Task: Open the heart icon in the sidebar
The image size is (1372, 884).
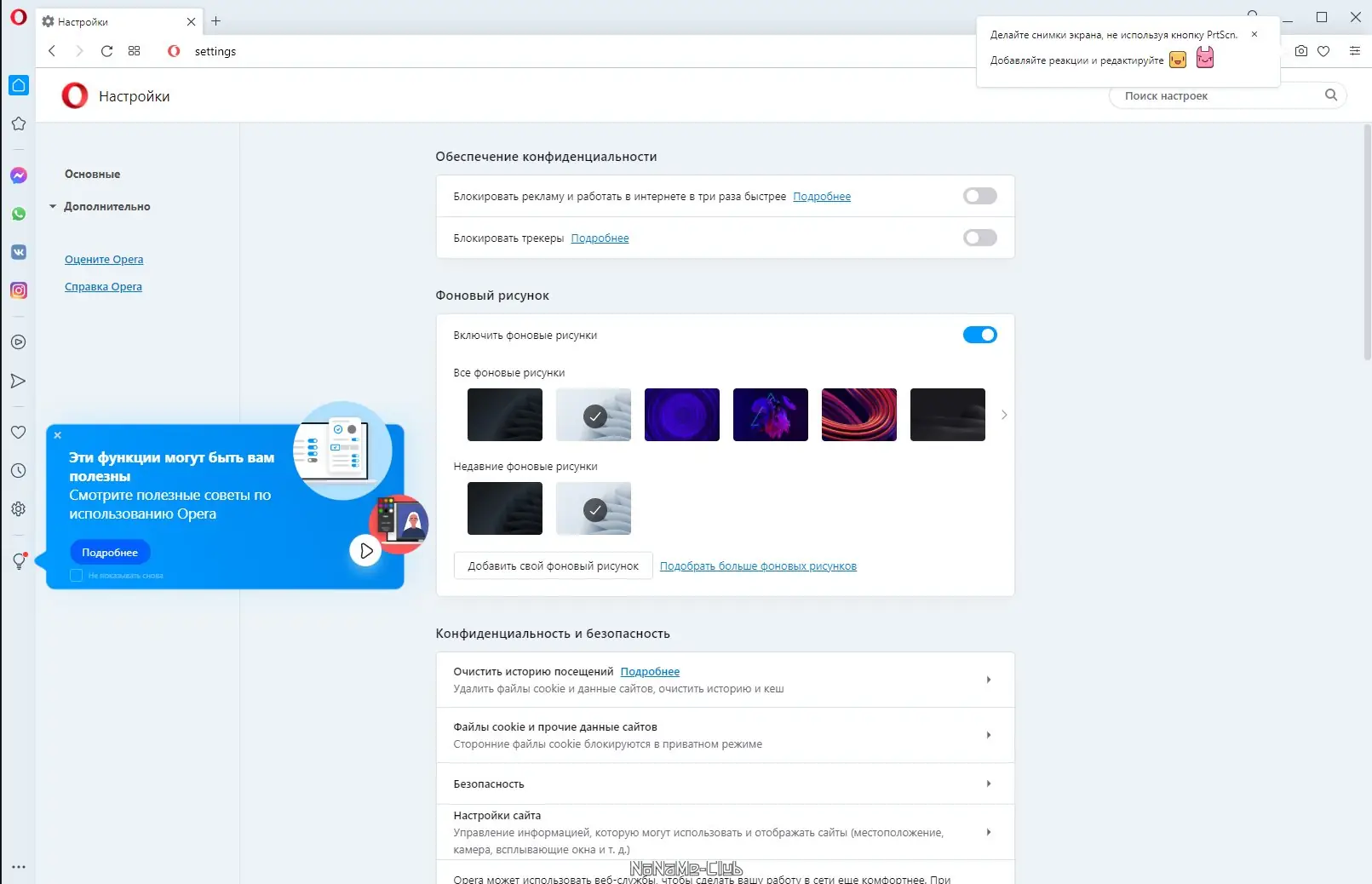Action: click(x=19, y=433)
